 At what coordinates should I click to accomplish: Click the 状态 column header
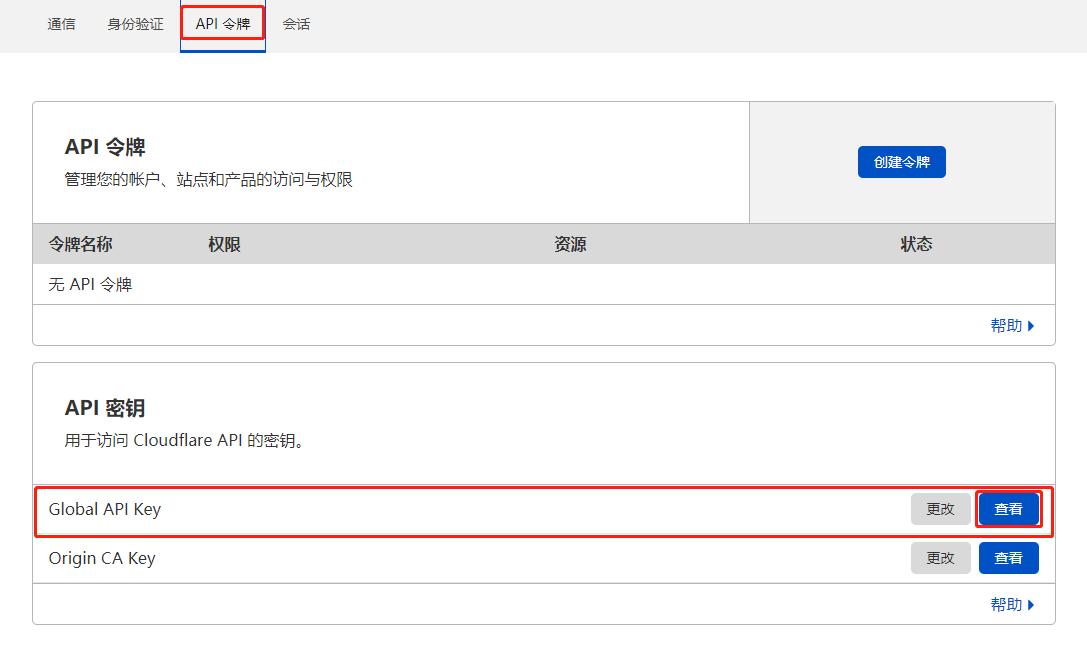click(x=916, y=243)
